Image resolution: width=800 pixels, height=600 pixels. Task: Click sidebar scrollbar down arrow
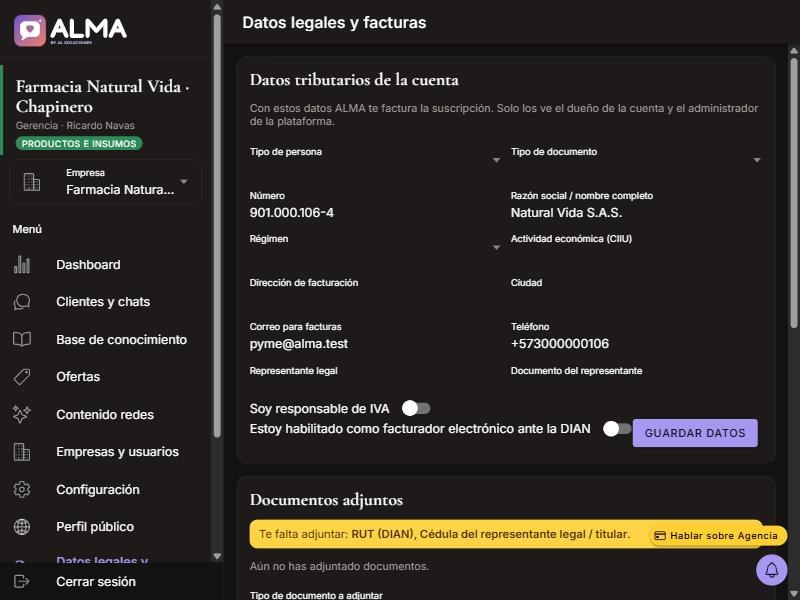pos(217,556)
